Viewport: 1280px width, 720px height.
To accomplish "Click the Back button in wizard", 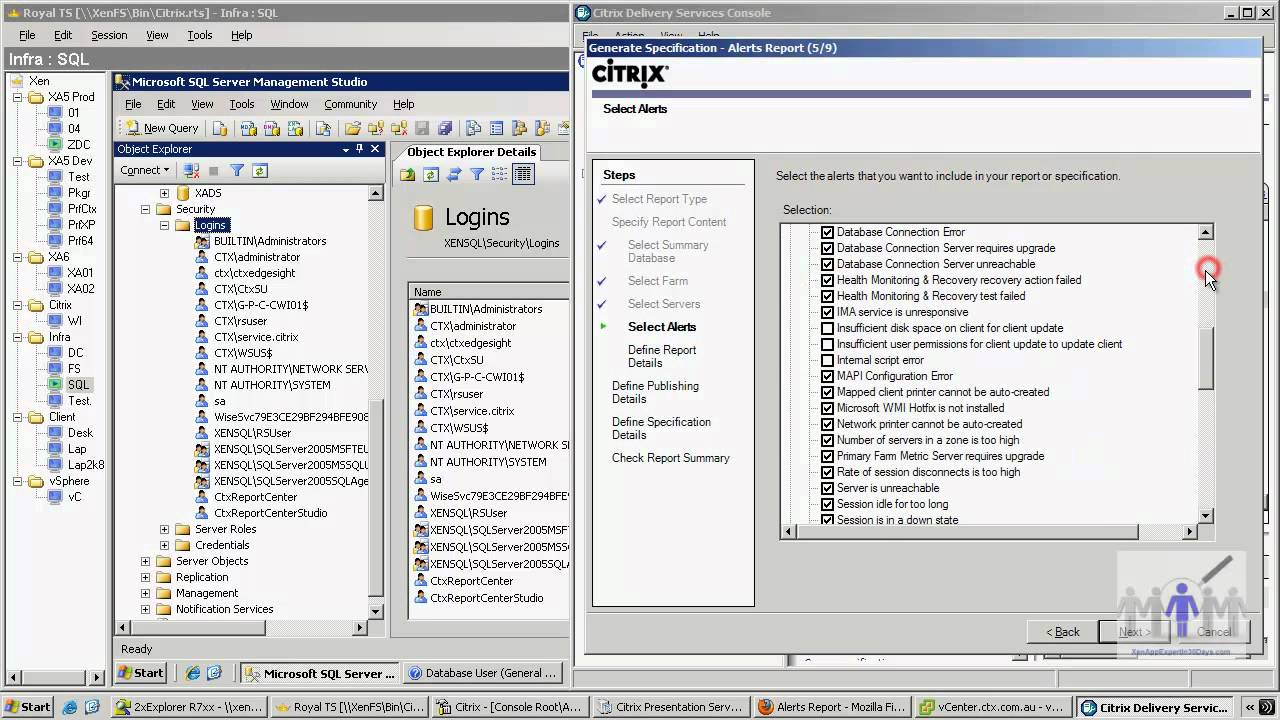I will pyautogui.click(x=1063, y=631).
